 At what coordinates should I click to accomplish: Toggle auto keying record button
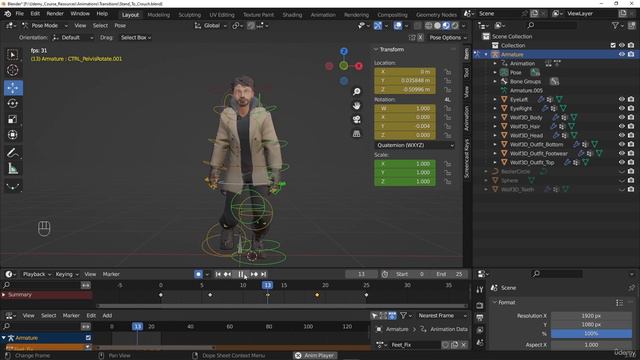coord(198,274)
